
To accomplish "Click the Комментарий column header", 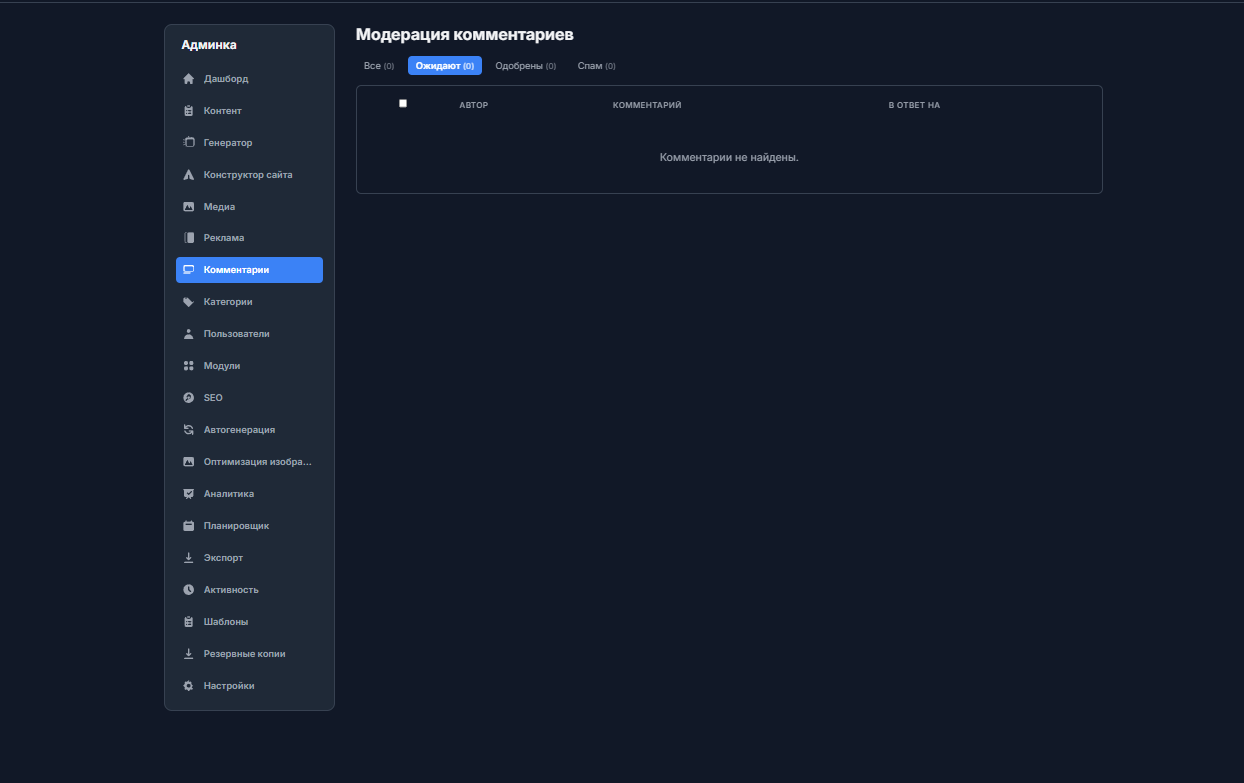I will pyautogui.click(x=647, y=105).
